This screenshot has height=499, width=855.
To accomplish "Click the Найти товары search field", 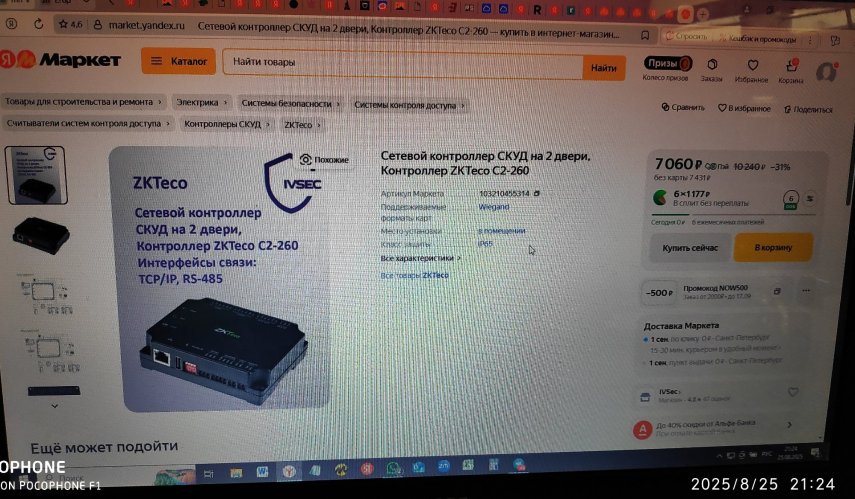I will coord(403,64).
